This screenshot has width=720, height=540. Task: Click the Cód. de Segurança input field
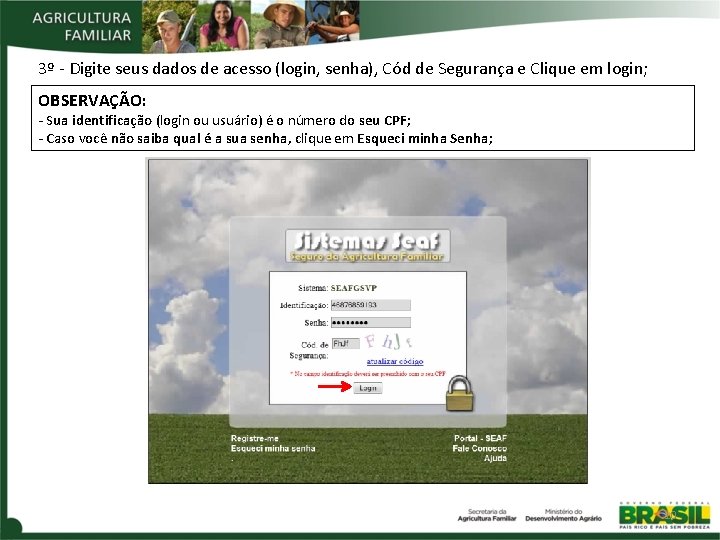[x=345, y=343]
